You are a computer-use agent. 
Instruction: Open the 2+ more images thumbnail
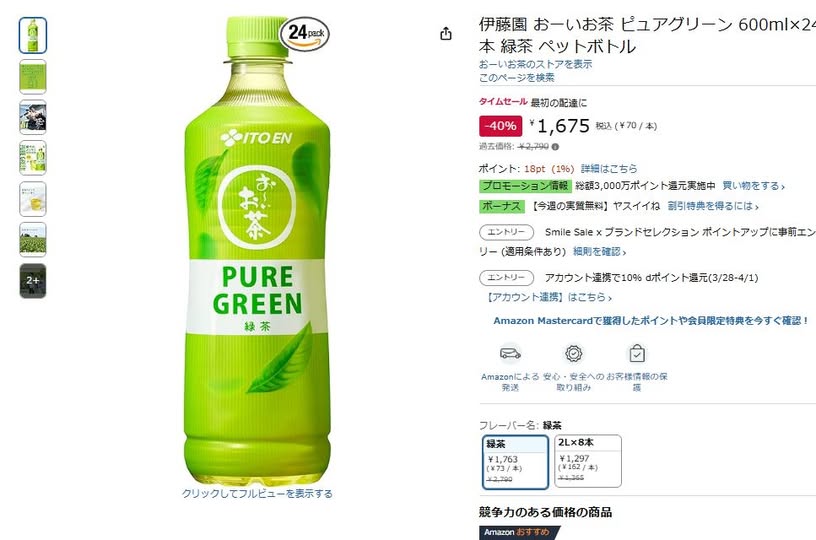pos(33,281)
